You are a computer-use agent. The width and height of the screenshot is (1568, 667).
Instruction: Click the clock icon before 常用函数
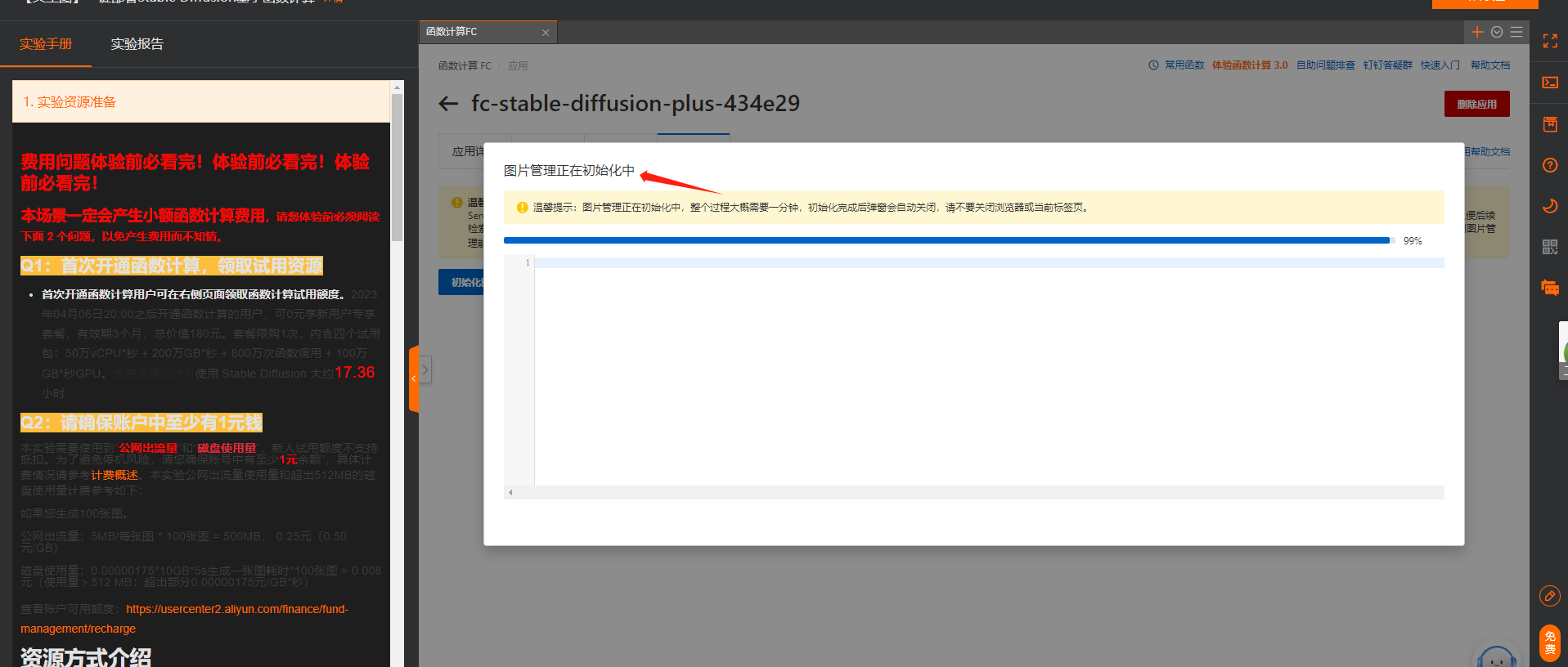coord(1153,65)
